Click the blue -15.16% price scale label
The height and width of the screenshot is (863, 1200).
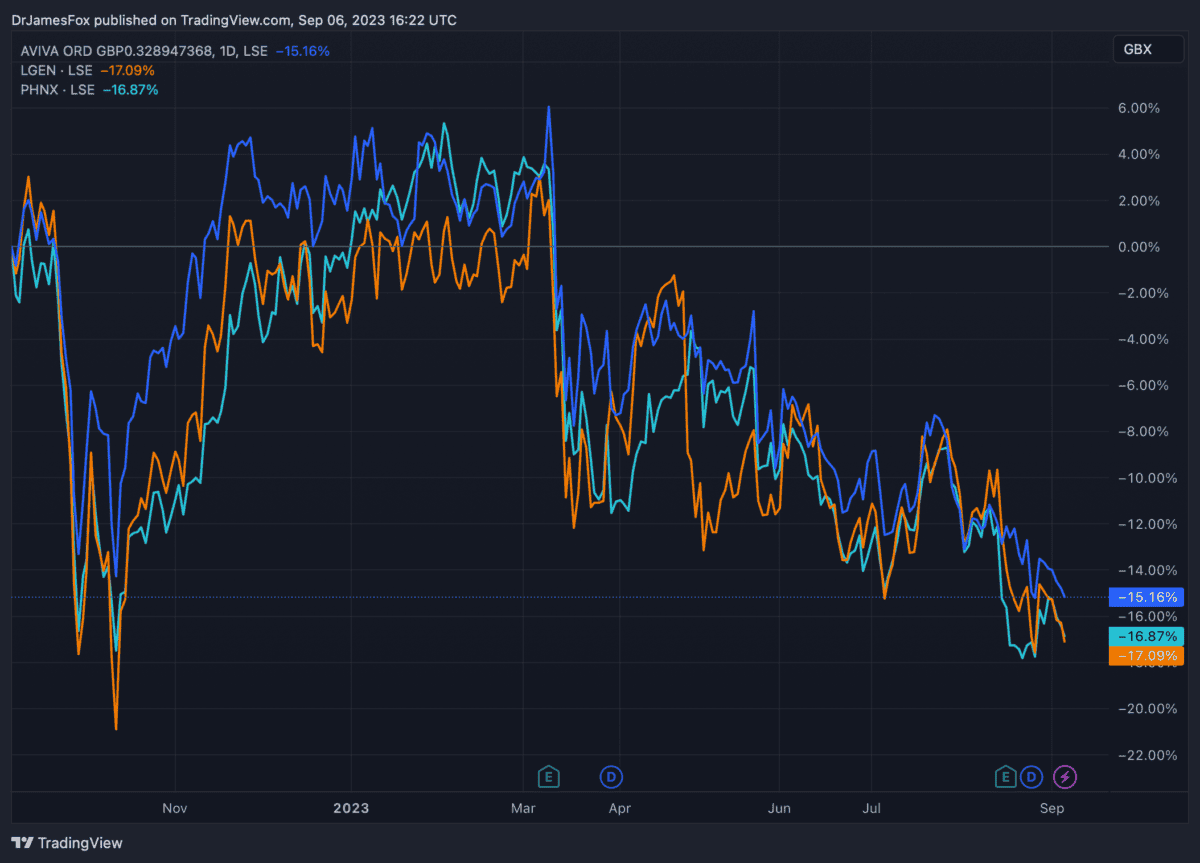pos(1146,597)
